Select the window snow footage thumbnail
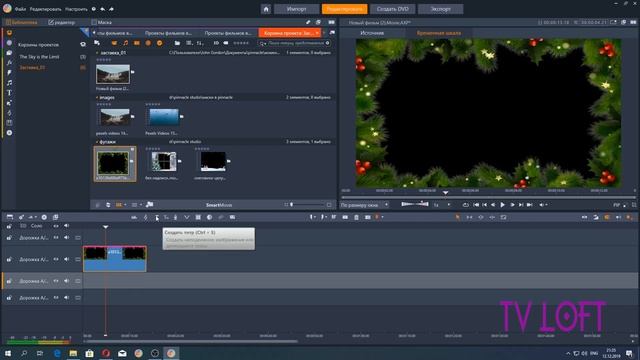This screenshot has width=640, height=360. 164,162
